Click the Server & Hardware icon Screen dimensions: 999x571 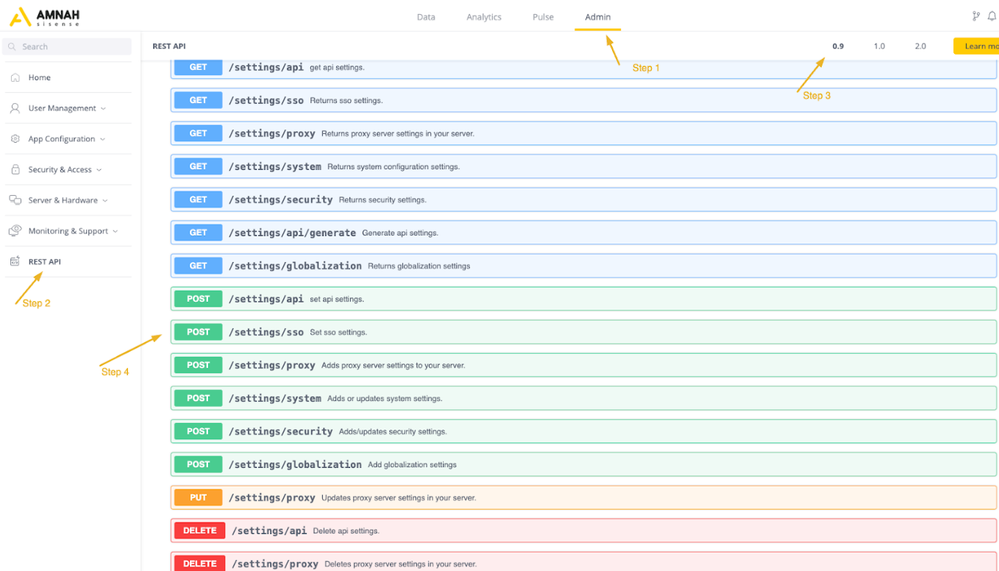(15, 200)
